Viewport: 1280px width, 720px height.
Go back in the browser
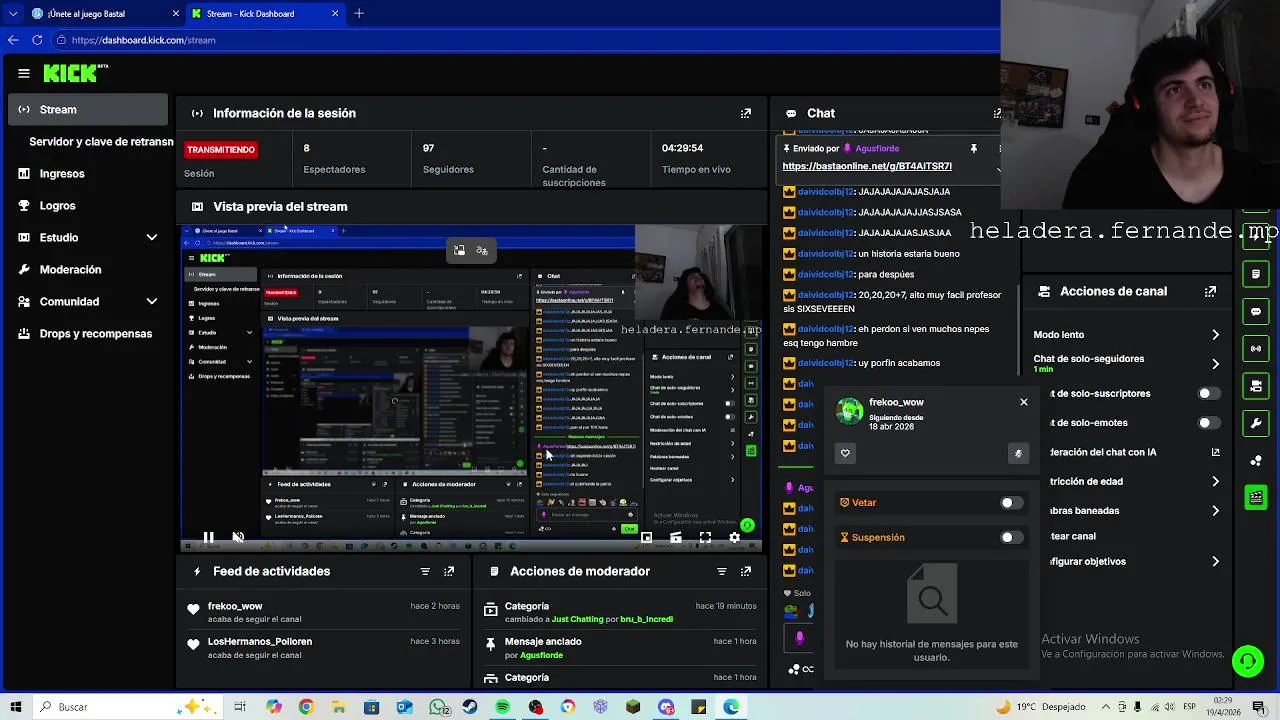(13, 40)
